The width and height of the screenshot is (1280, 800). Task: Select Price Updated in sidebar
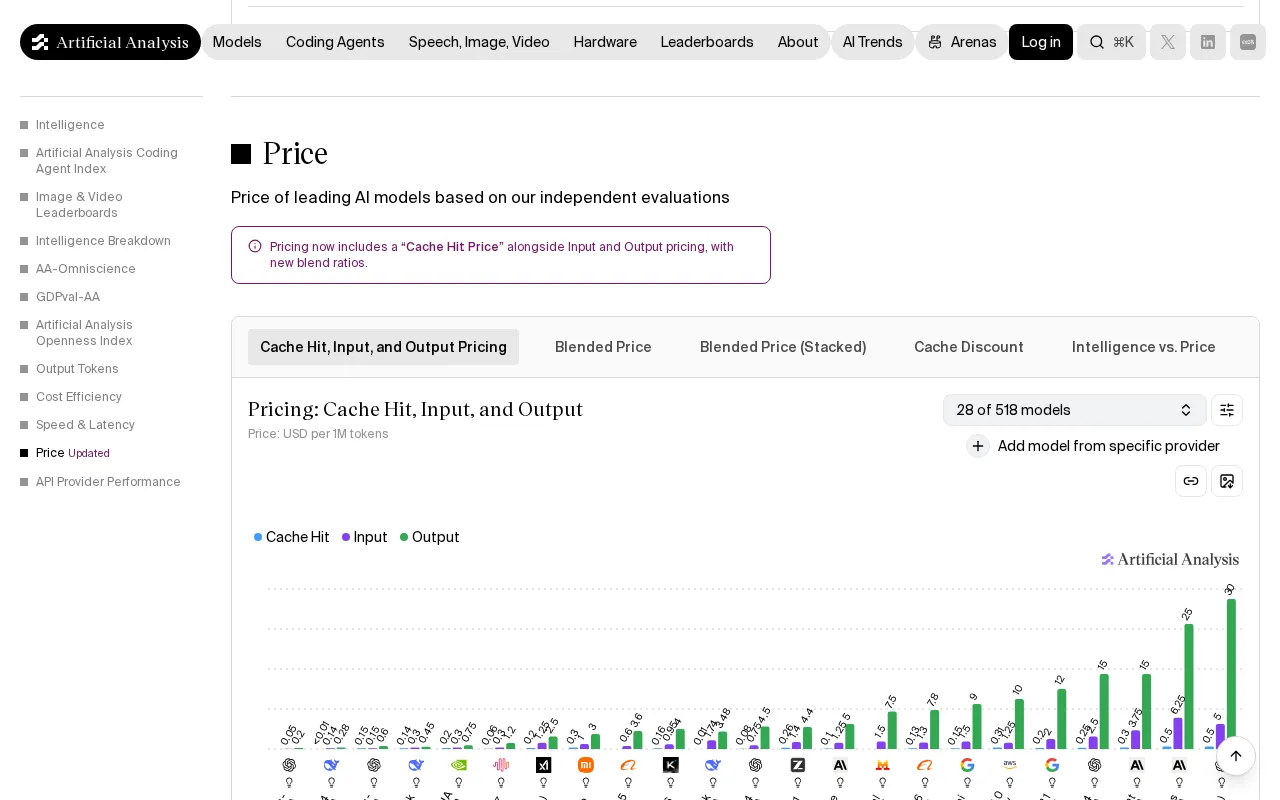point(72,453)
